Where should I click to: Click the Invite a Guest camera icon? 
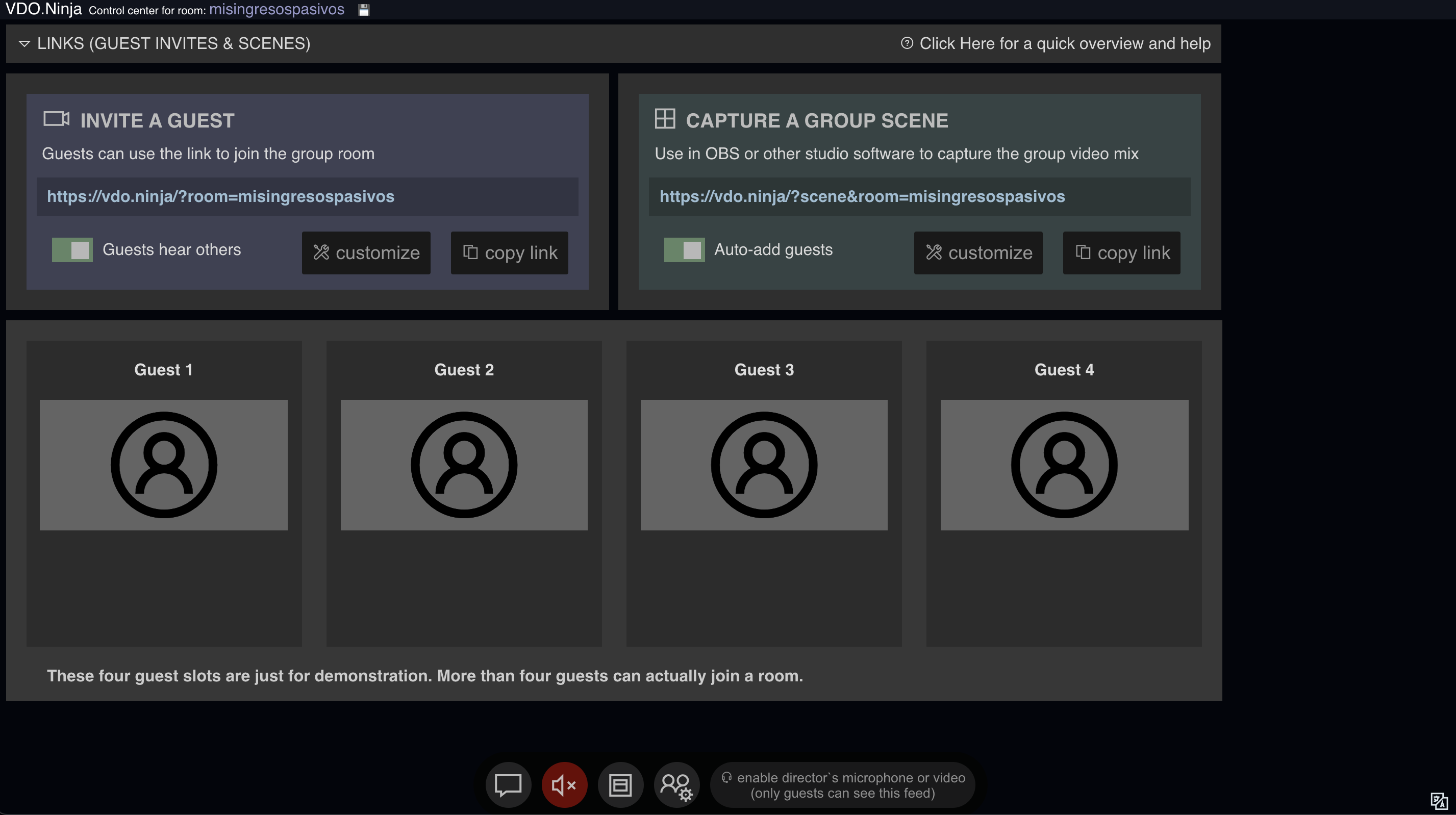[x=57, y=119]
